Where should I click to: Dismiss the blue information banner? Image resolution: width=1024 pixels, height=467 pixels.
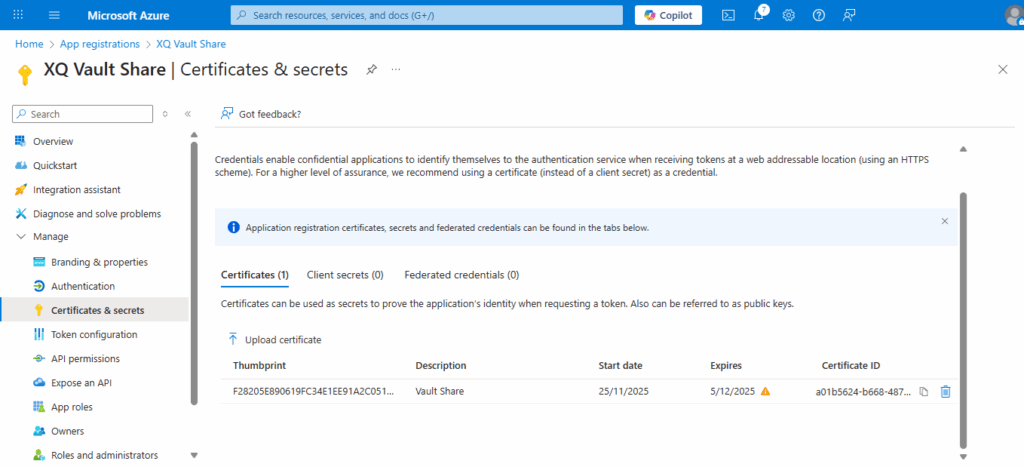(x=944, y=221)
